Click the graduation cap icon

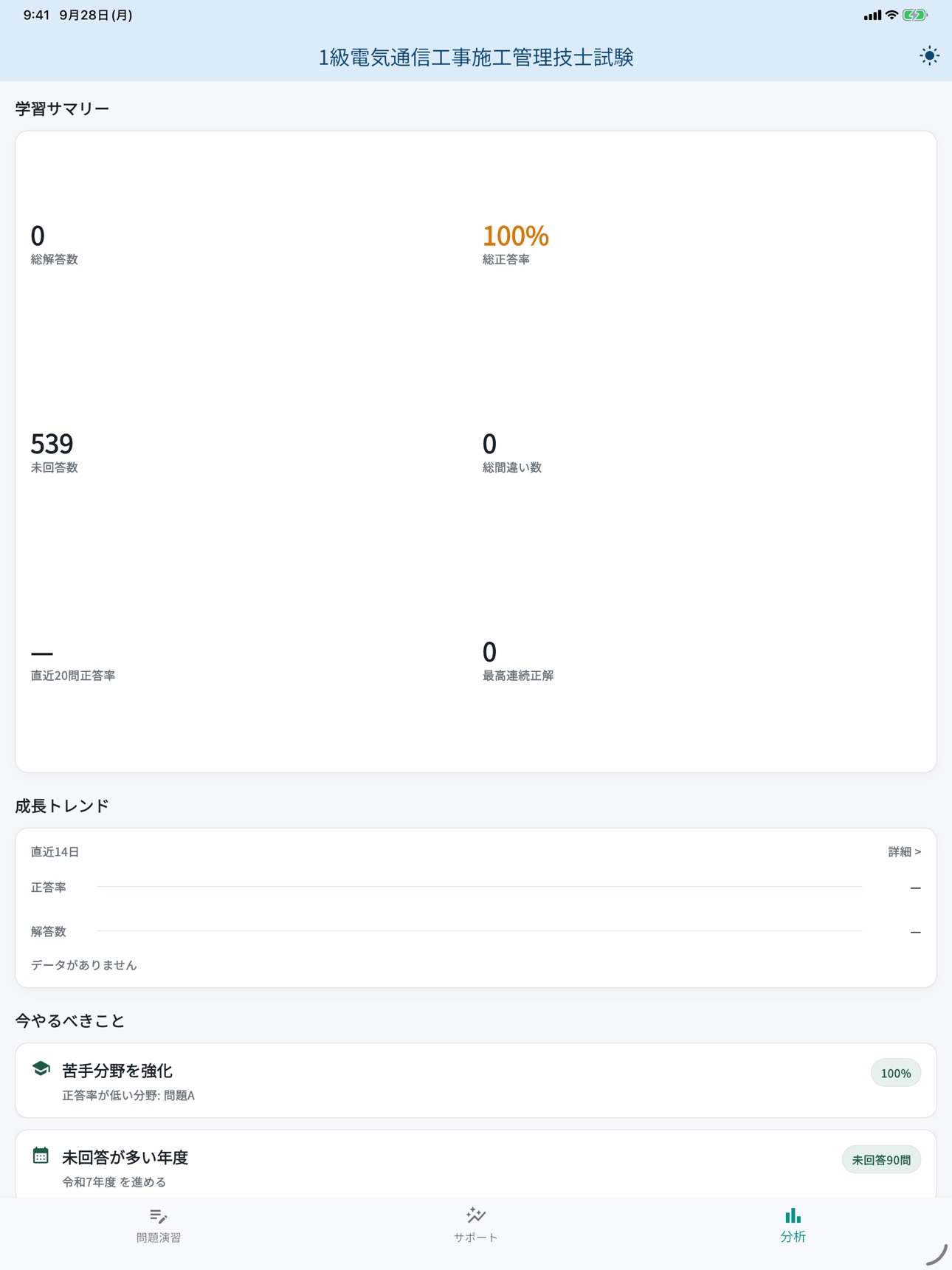(x=41, y=1068)
